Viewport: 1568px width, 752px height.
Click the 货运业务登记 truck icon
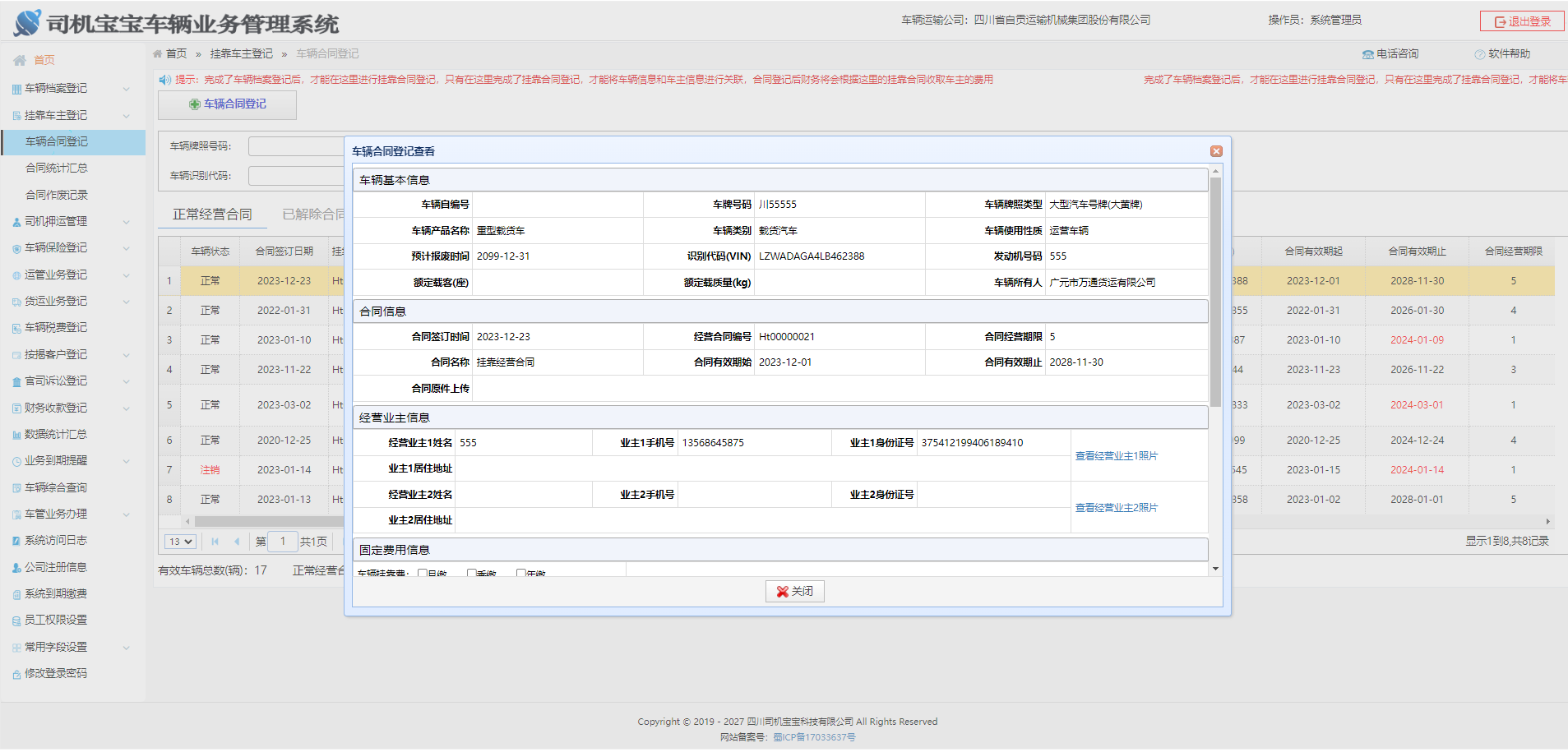click(x=16, y=302)
